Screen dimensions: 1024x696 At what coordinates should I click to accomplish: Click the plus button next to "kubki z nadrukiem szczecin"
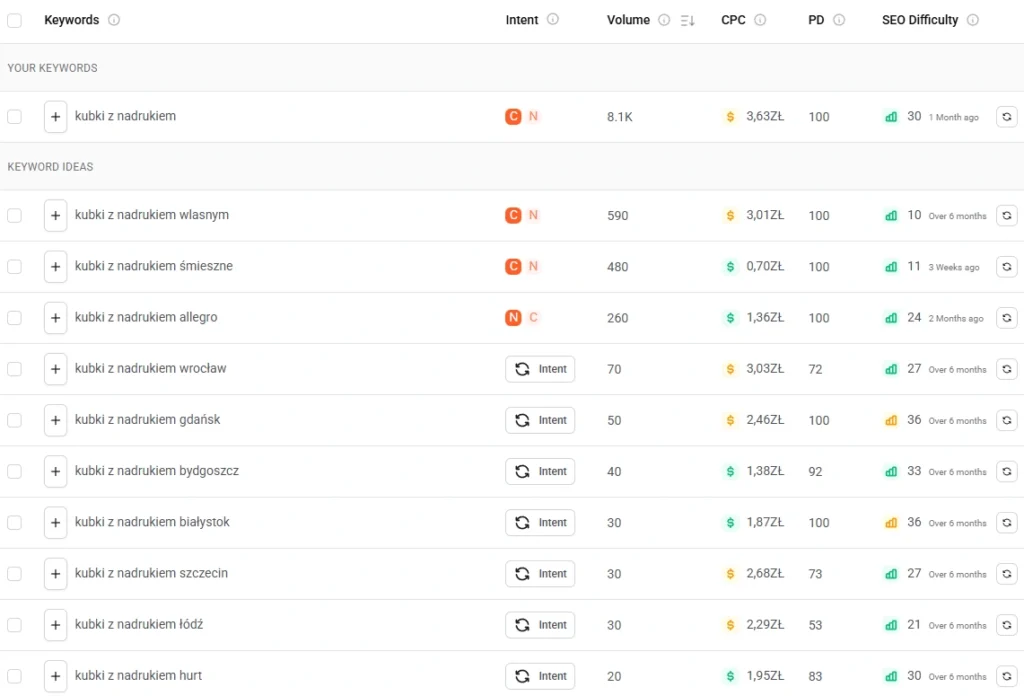[x=55, y=573]
